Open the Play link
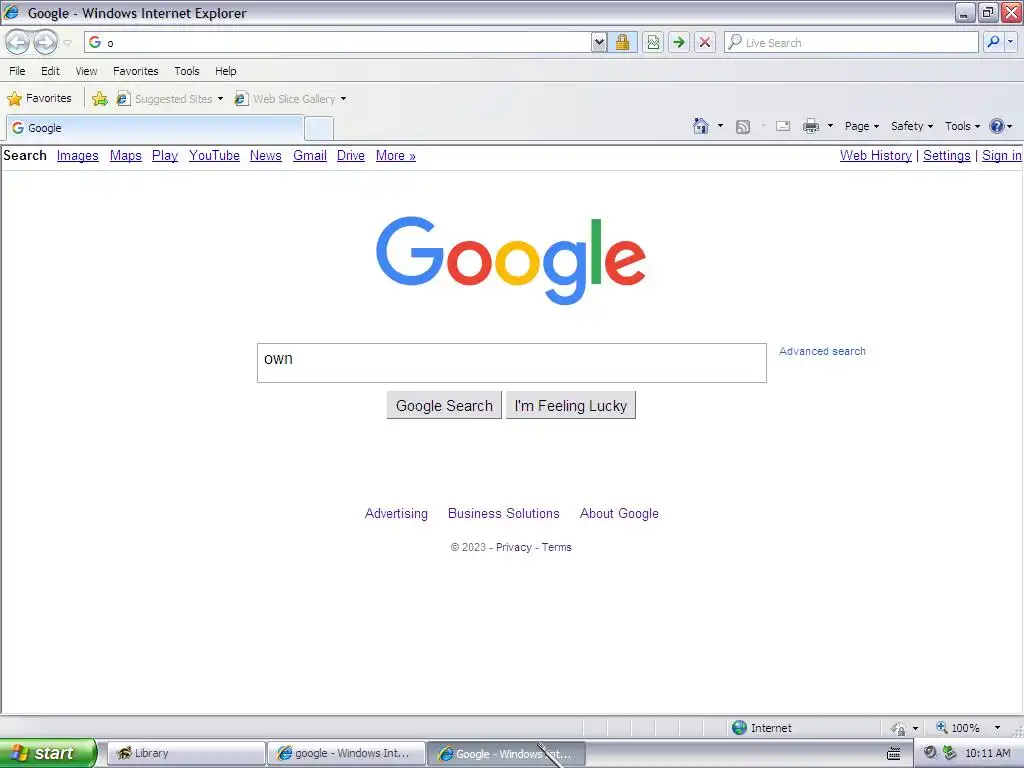Screen dimensions: 1024x768 165,155
